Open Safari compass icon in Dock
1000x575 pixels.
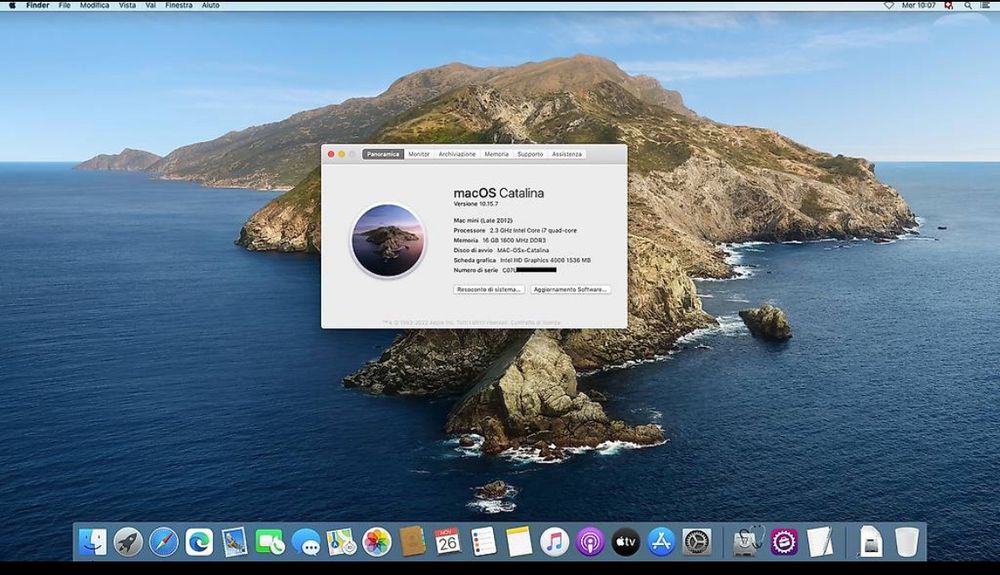[164, 542]
